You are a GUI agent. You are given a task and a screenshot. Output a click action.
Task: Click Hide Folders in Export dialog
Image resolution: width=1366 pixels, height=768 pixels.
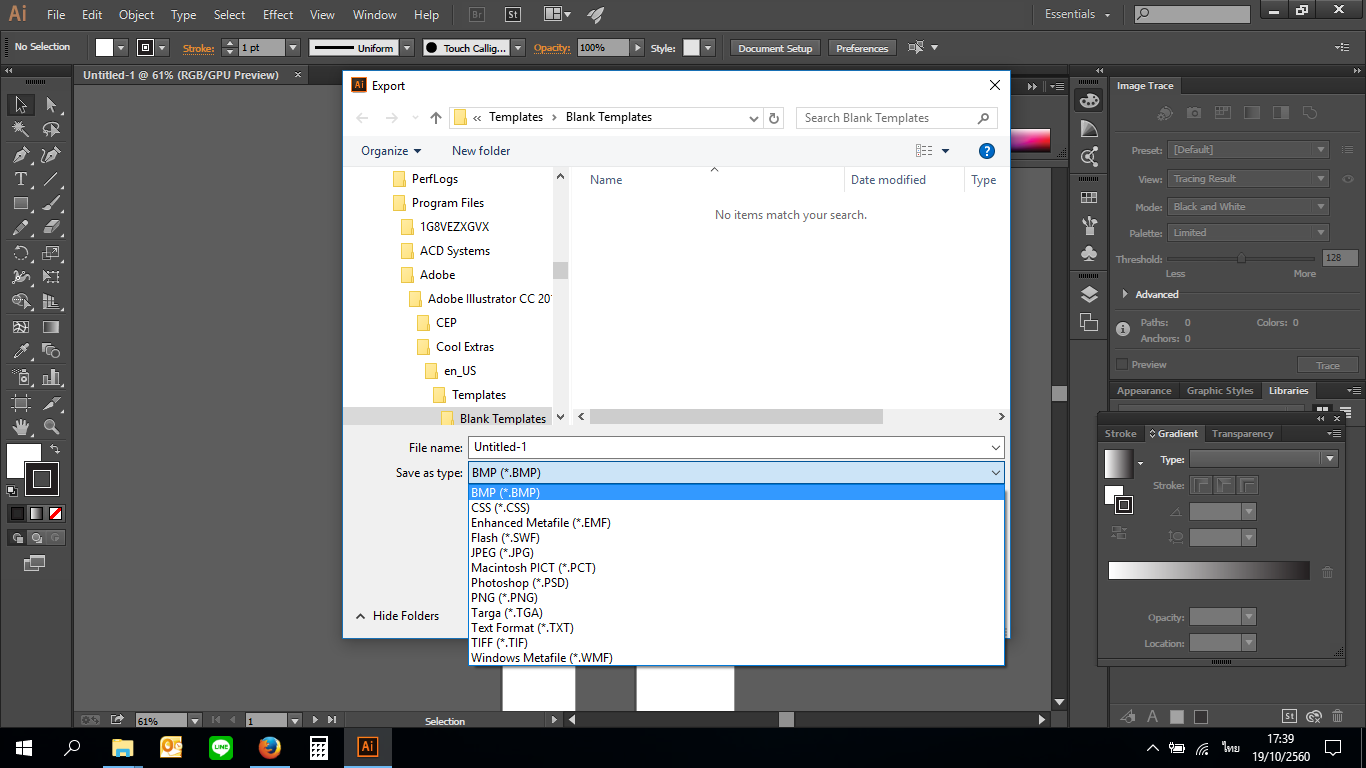397,616
